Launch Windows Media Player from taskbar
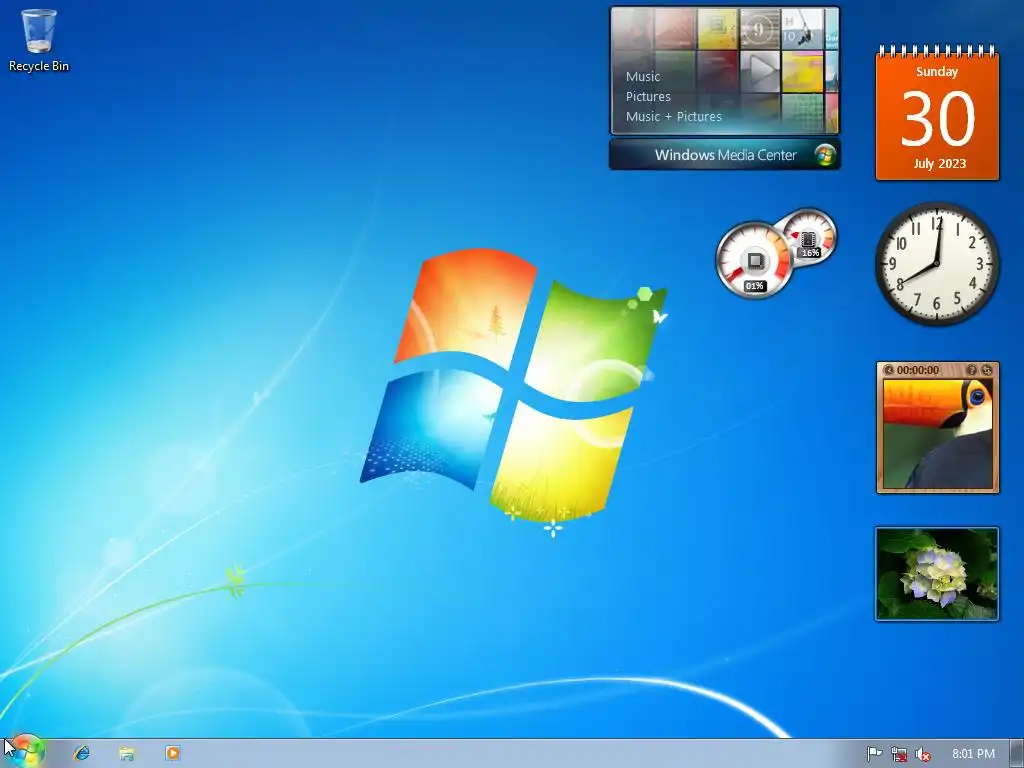The width and height of the screenshot is (1024, 768). coord(172,753)
